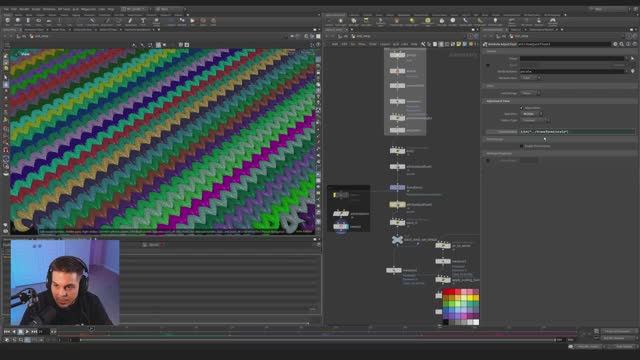Viewport: 640px width, 360px height.
Task: Jump to first frame on playbar
Action: (x=7, y=332)
